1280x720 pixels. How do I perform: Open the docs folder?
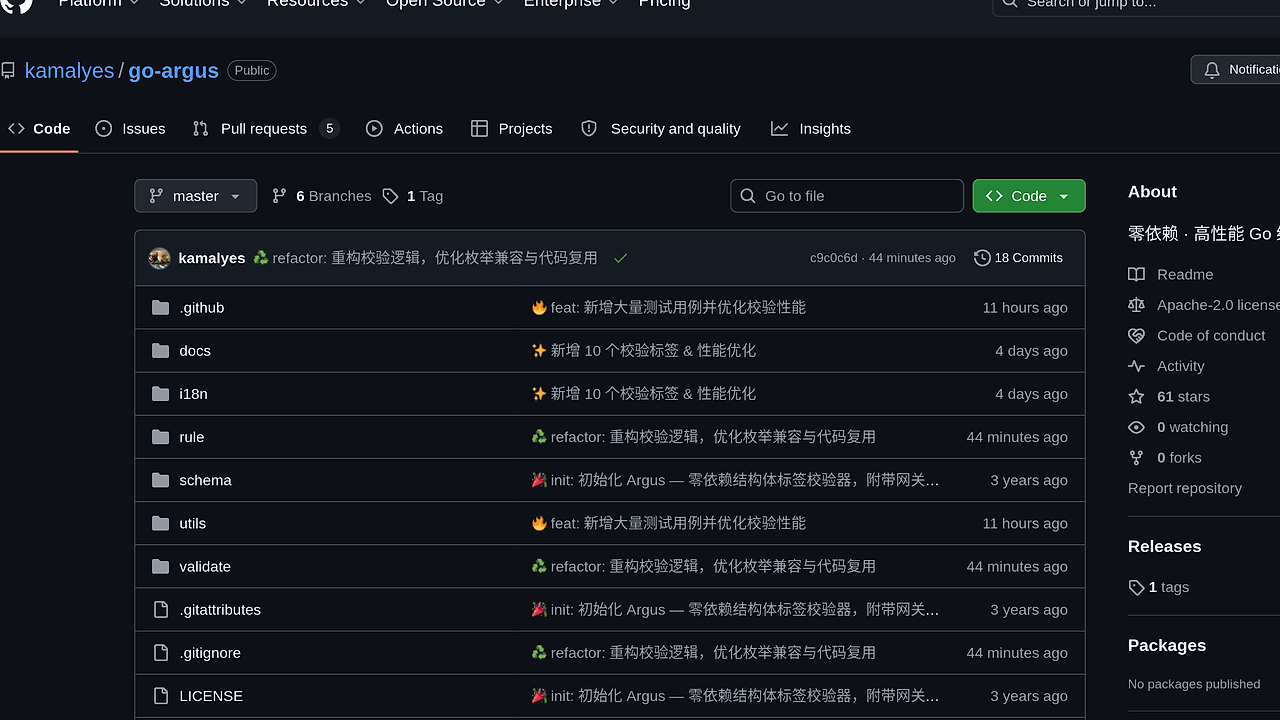click(195, 351)
